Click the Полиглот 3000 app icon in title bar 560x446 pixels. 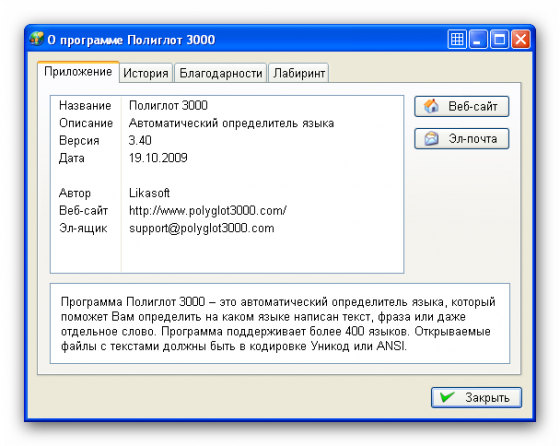(x=36, y=39)
